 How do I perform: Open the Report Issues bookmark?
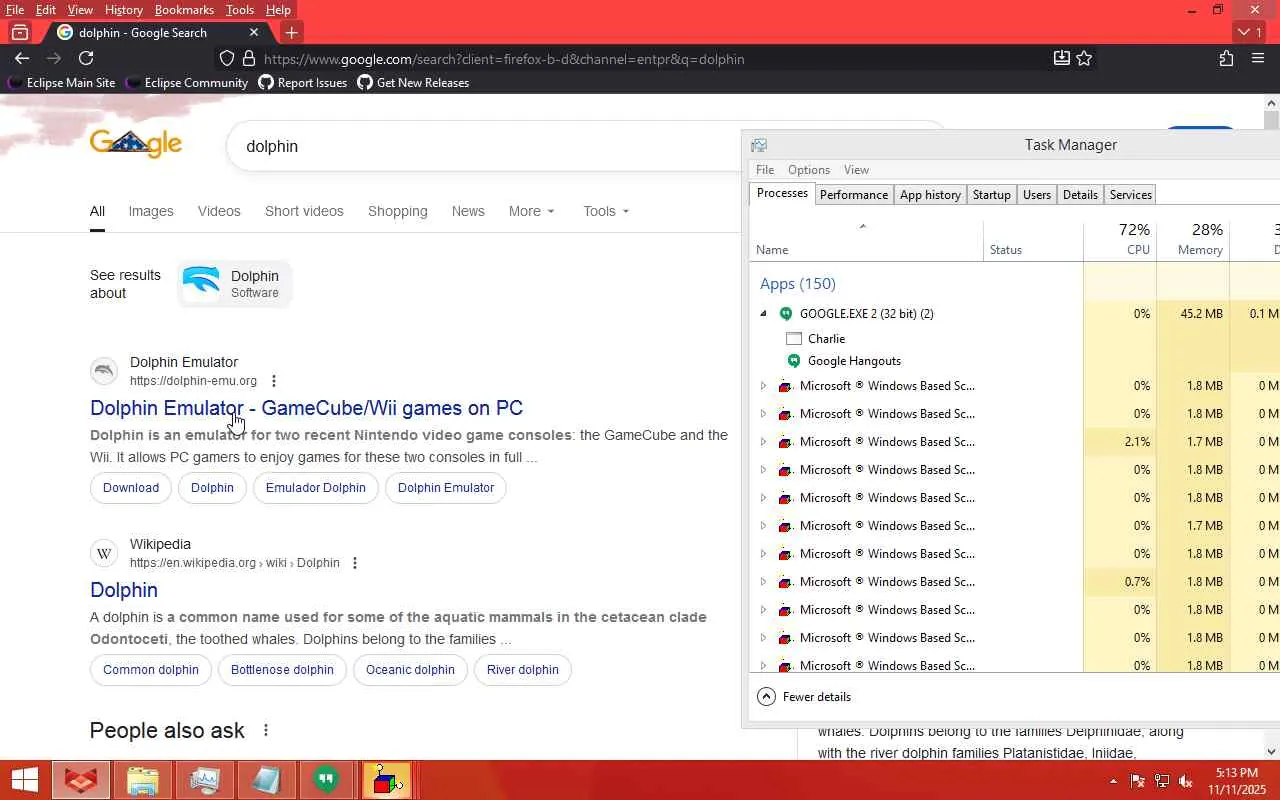point(303,83)
